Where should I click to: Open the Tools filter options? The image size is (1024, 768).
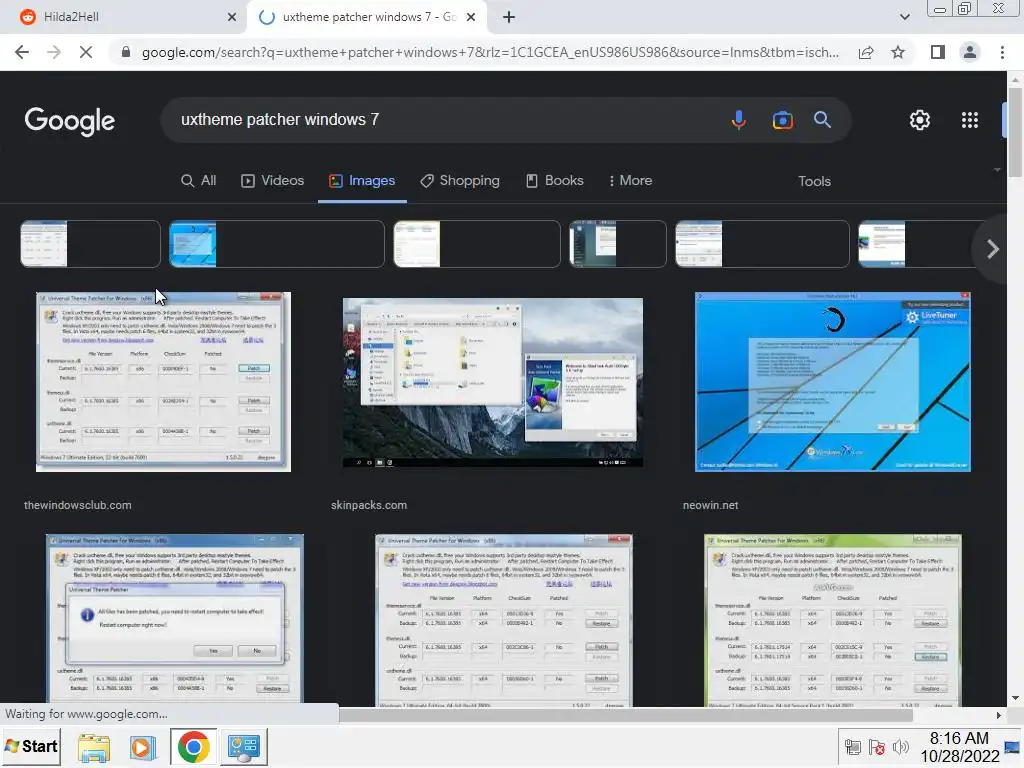tap(814, 182)
